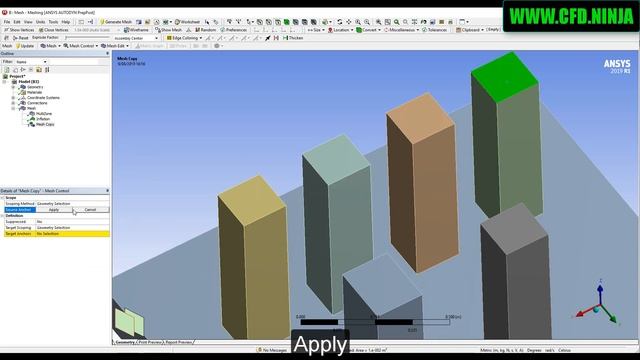Toggle the Thicken edges option

293,38
